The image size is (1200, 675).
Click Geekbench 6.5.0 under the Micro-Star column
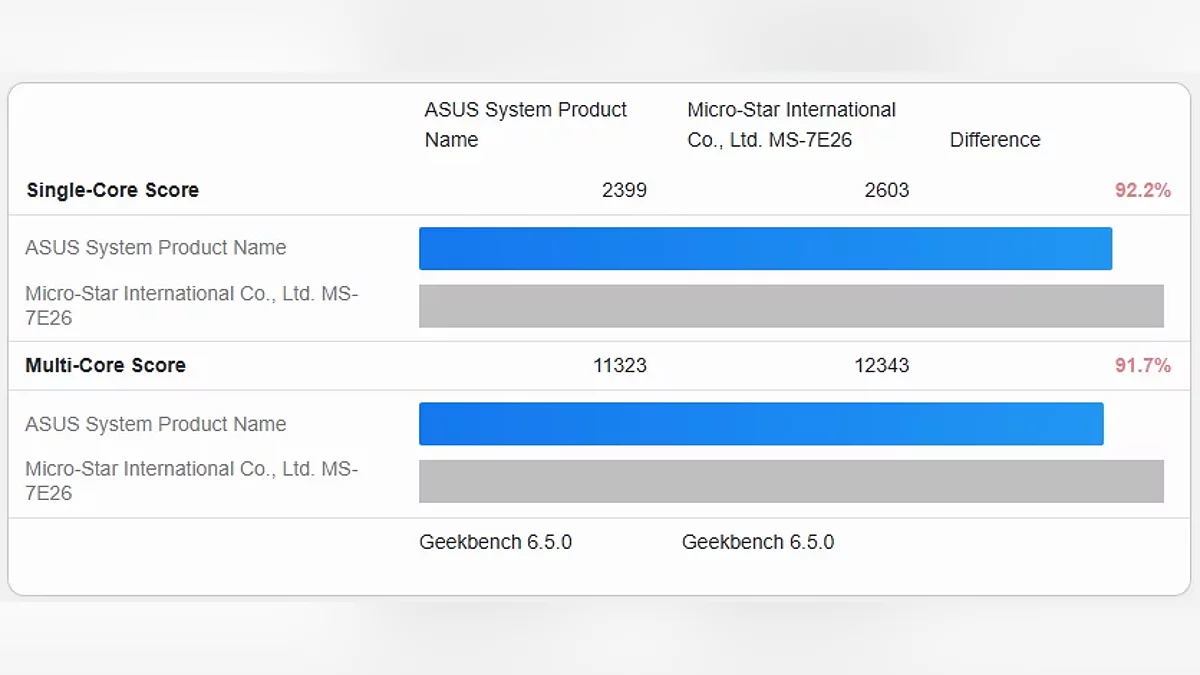tap(757, 542)
